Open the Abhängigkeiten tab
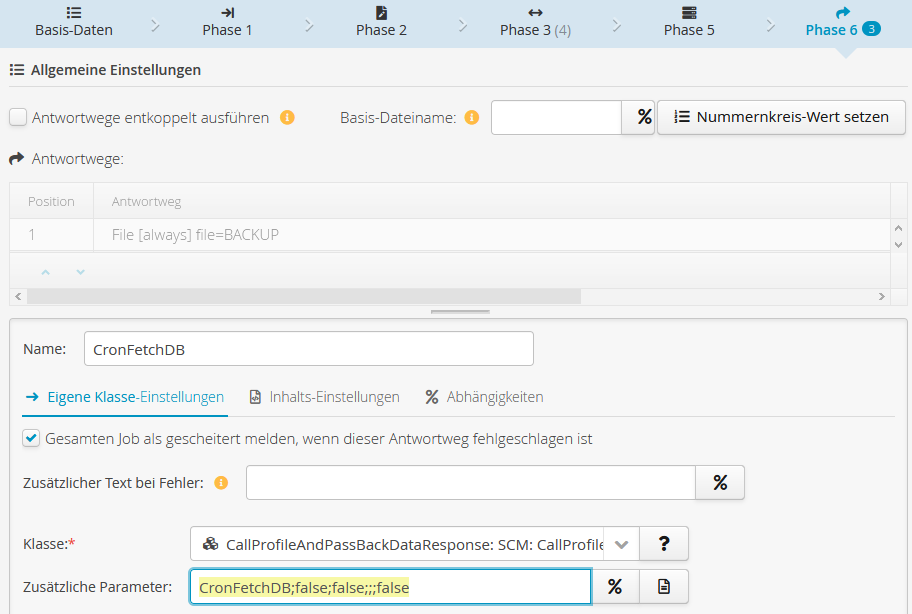 point(484,397)
